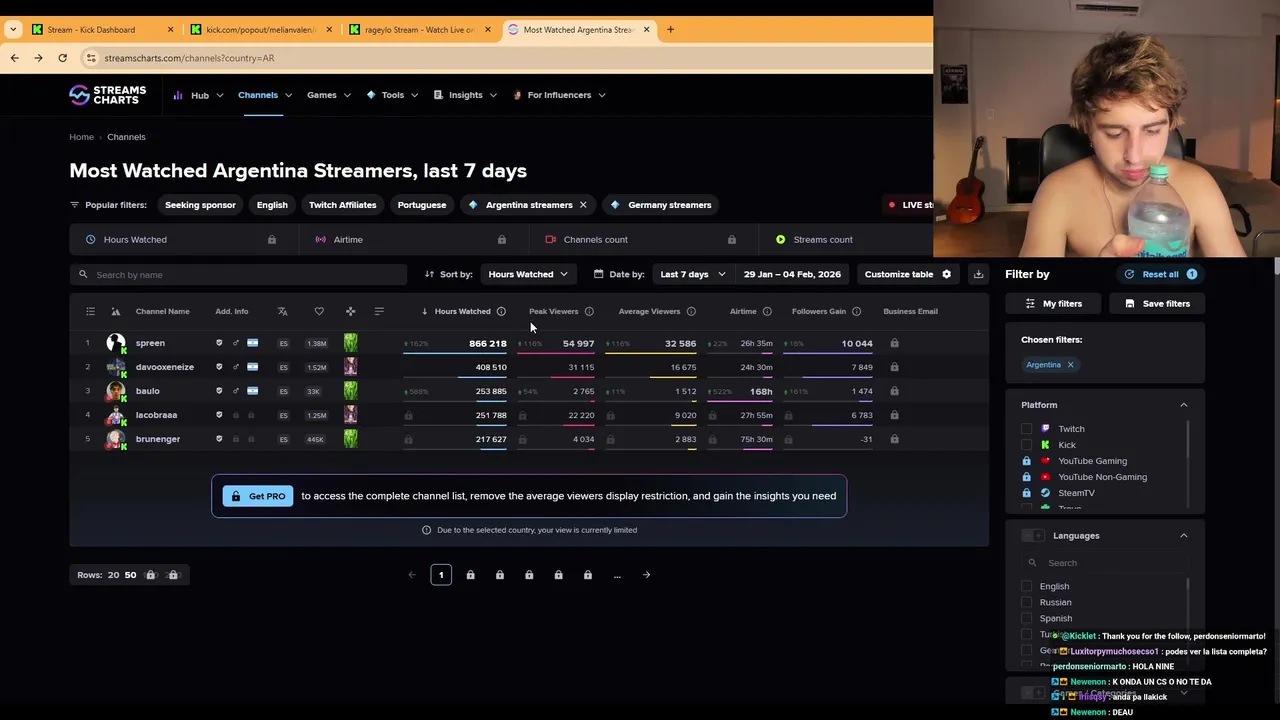Expand the Tools menu dropdown

(x=392, y=95)
